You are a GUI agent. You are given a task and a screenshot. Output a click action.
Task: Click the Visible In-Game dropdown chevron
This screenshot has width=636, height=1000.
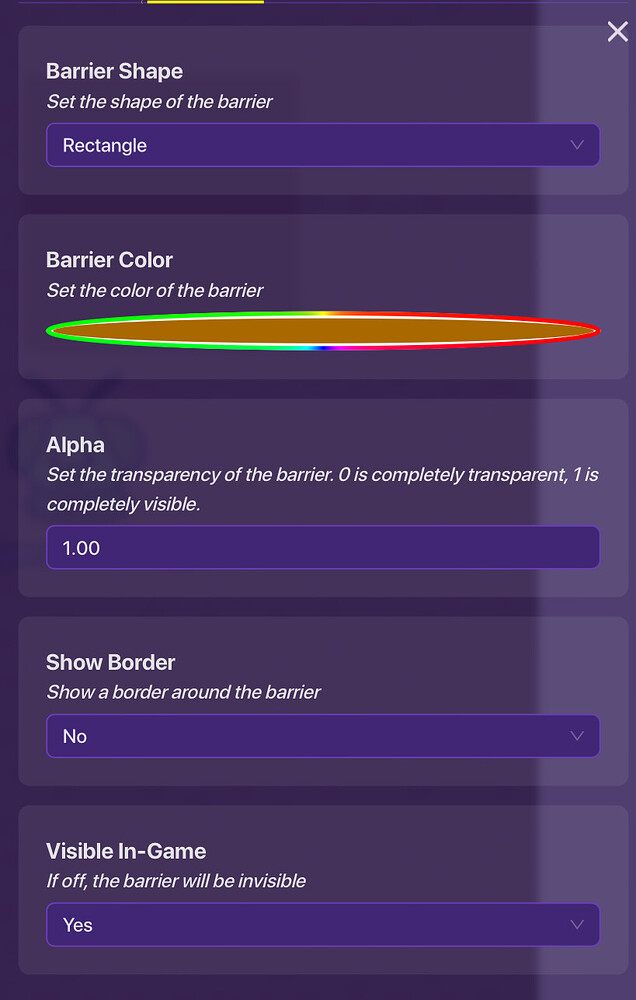(577, 925)
